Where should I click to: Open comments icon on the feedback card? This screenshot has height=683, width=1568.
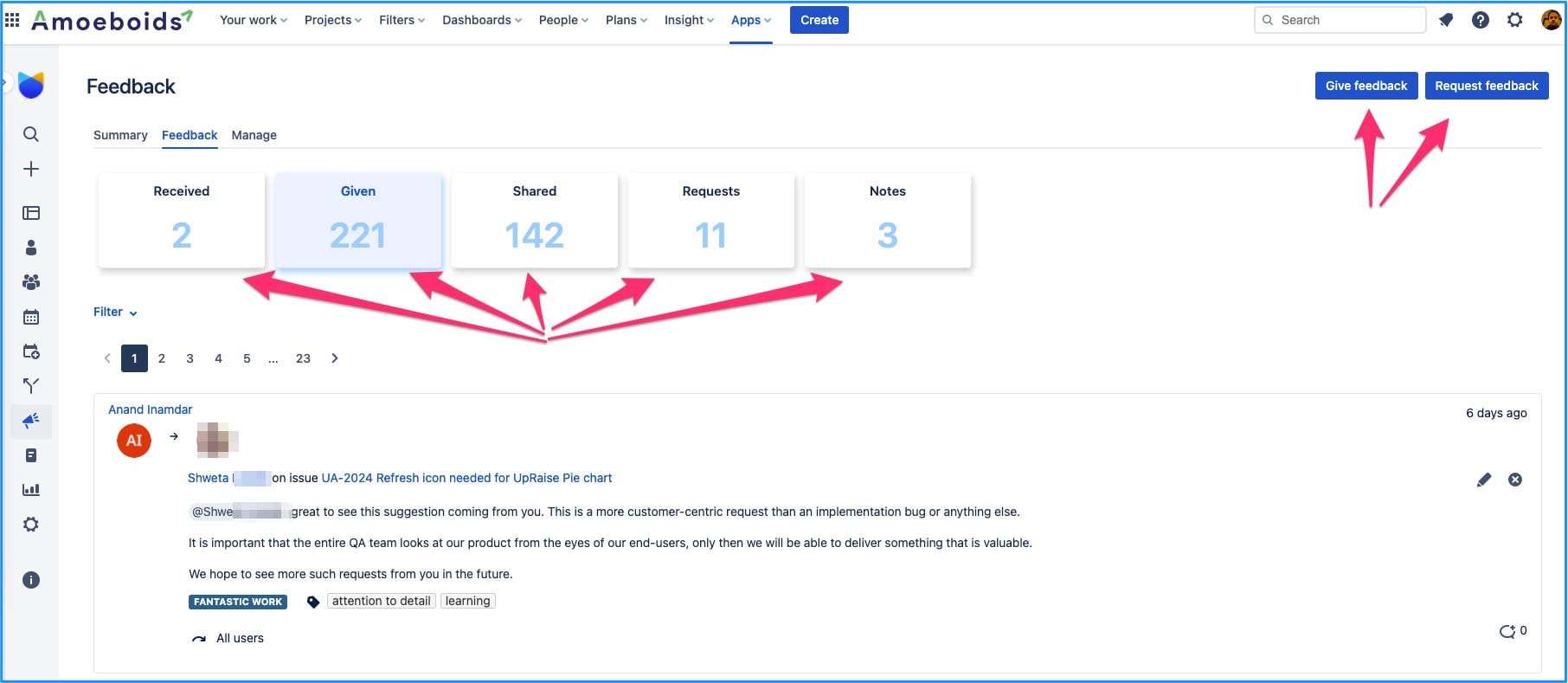click(1507, 632)
